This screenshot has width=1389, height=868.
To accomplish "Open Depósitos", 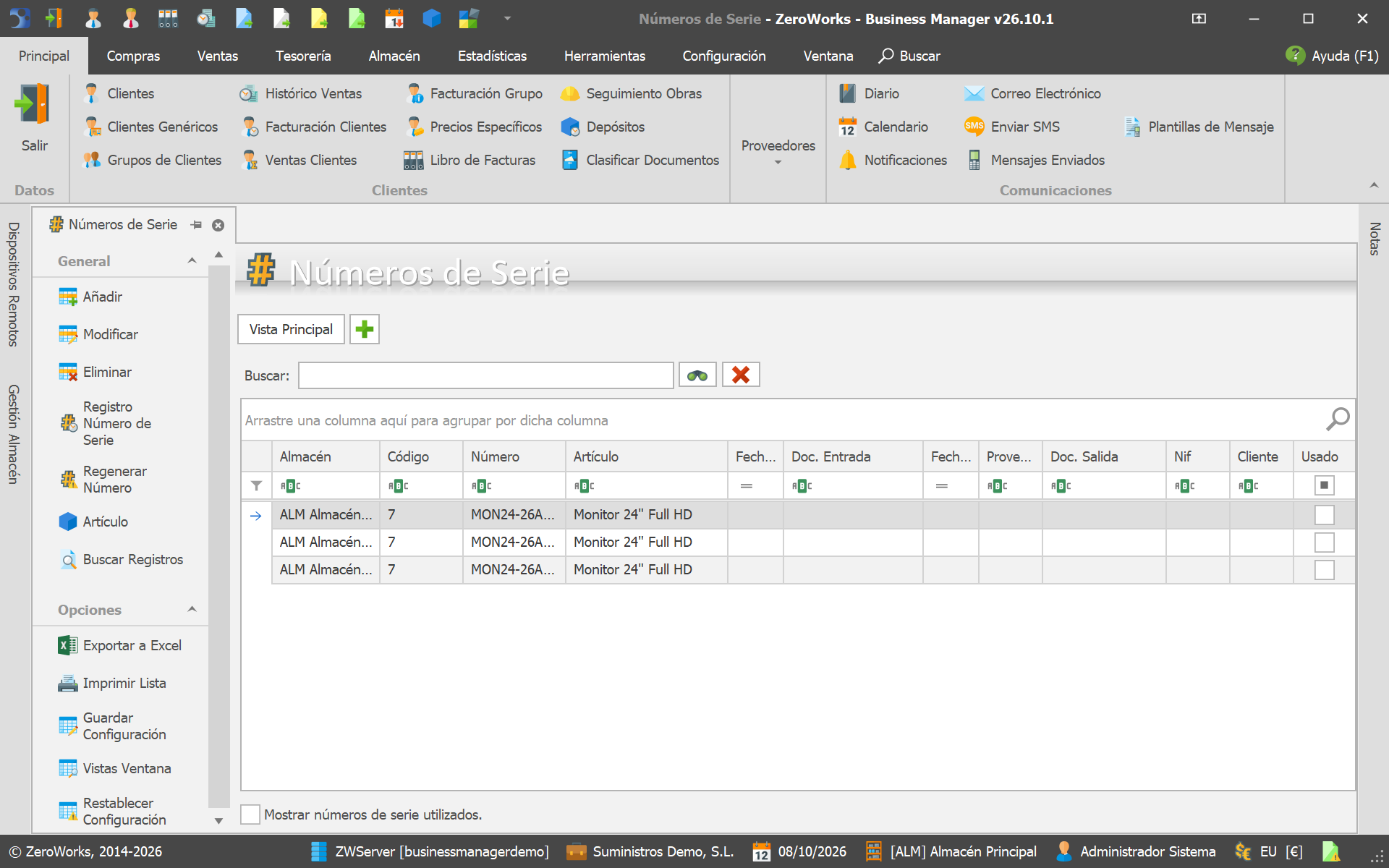I will pyautogui.click(x=603, y=127).
